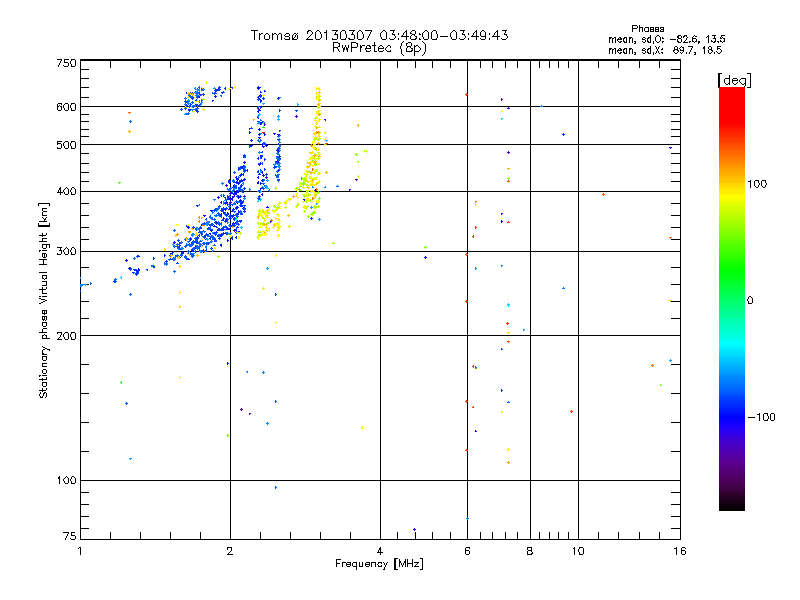The image size is (800, 600).
Task: Click x-axis tick label '1'
Action: point(80,551)
